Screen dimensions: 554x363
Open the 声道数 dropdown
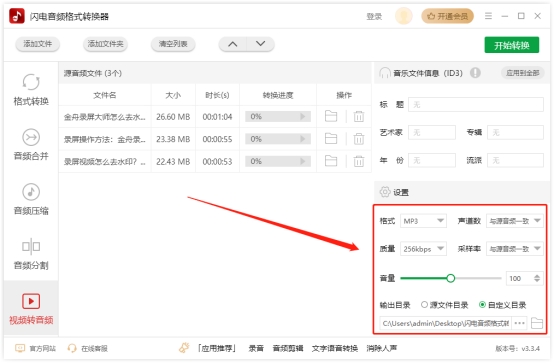click(515, 221)
